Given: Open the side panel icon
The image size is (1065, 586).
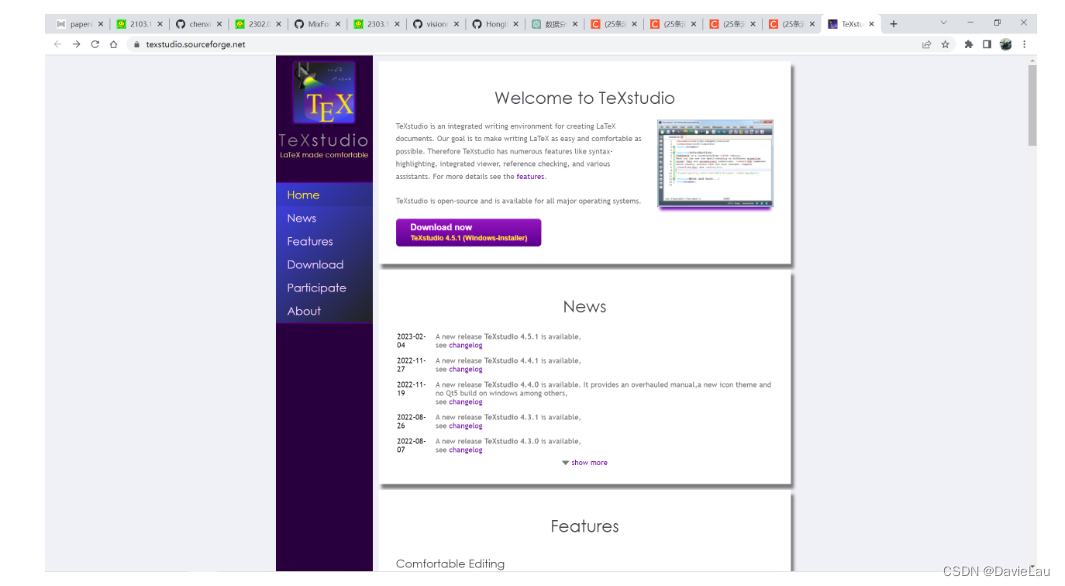Looking at the screenshot, I should (x=987, y=44).
